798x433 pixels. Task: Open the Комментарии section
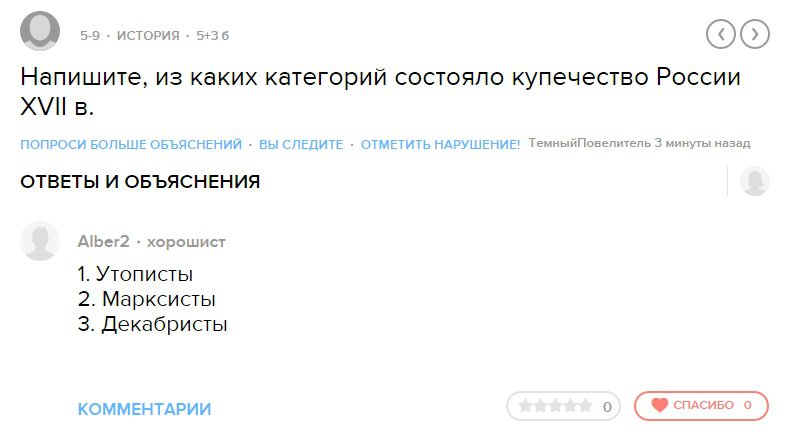tap(144, 409)
